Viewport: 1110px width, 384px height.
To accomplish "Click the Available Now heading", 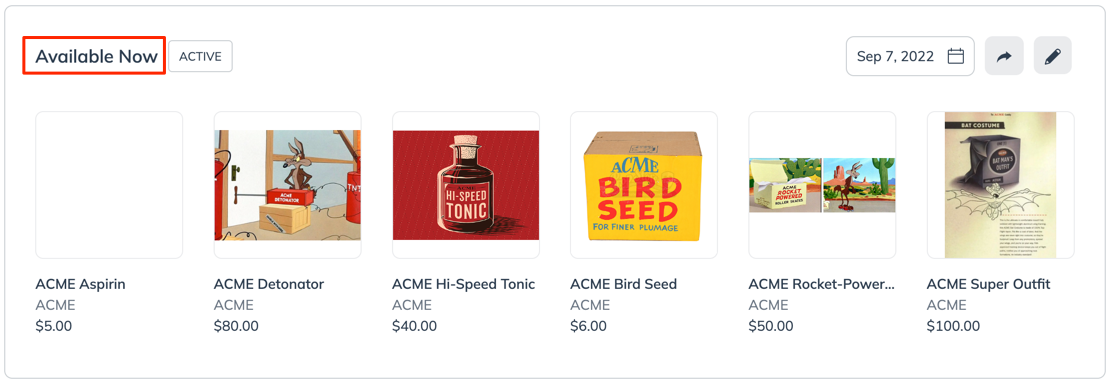I will click(96, 57).
